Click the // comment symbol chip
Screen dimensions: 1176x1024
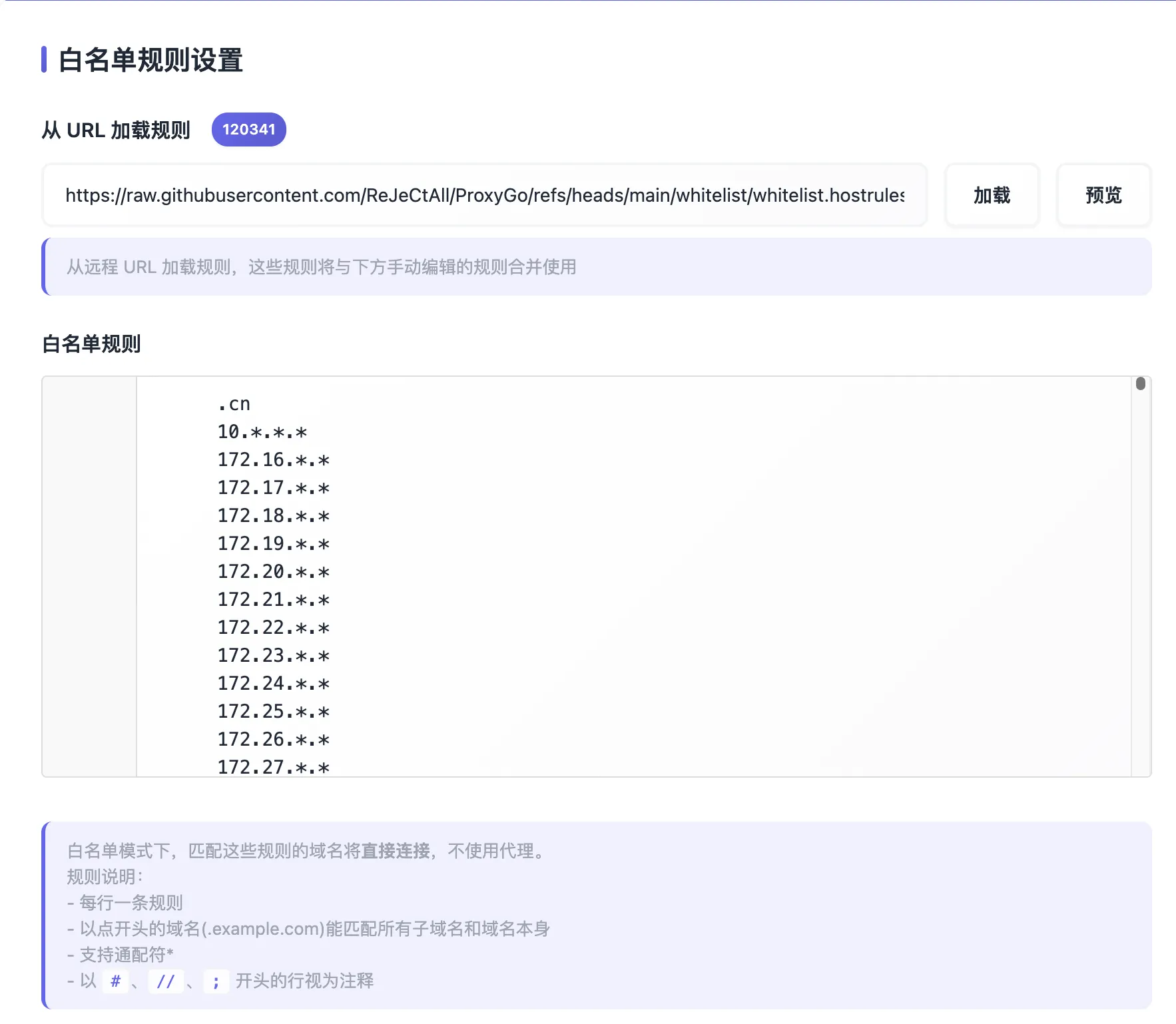pyautogui.click(x=166, y=981)
